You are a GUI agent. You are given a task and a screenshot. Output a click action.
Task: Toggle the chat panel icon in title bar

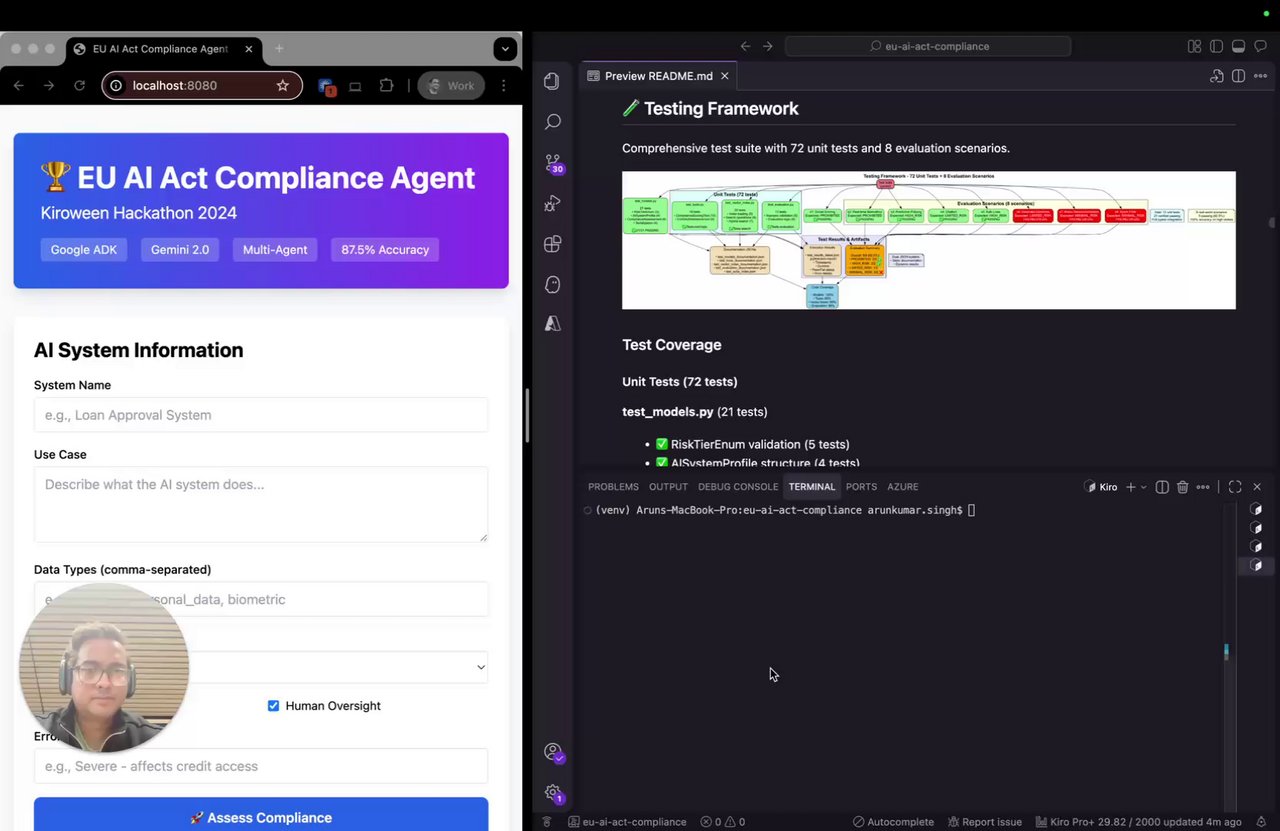tap(1260, 46)
